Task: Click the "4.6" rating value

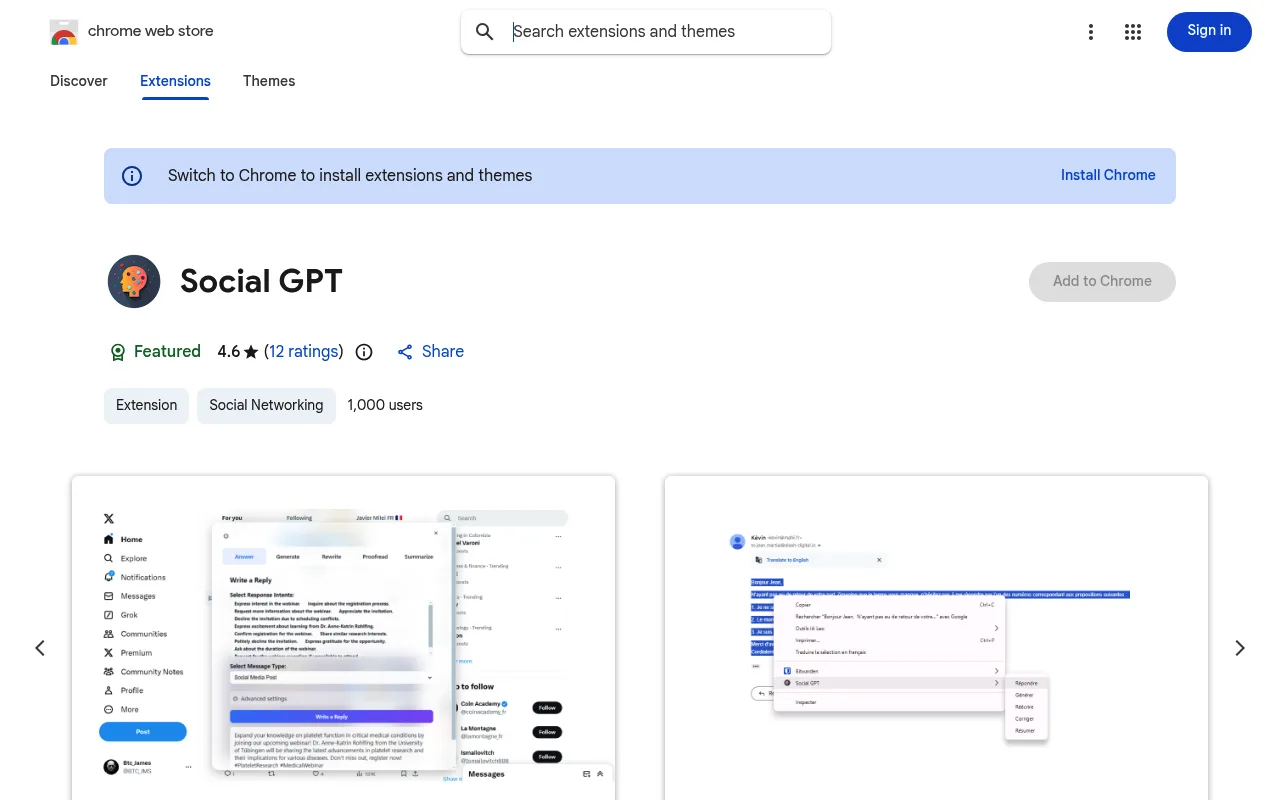Action: click(229, 352)
